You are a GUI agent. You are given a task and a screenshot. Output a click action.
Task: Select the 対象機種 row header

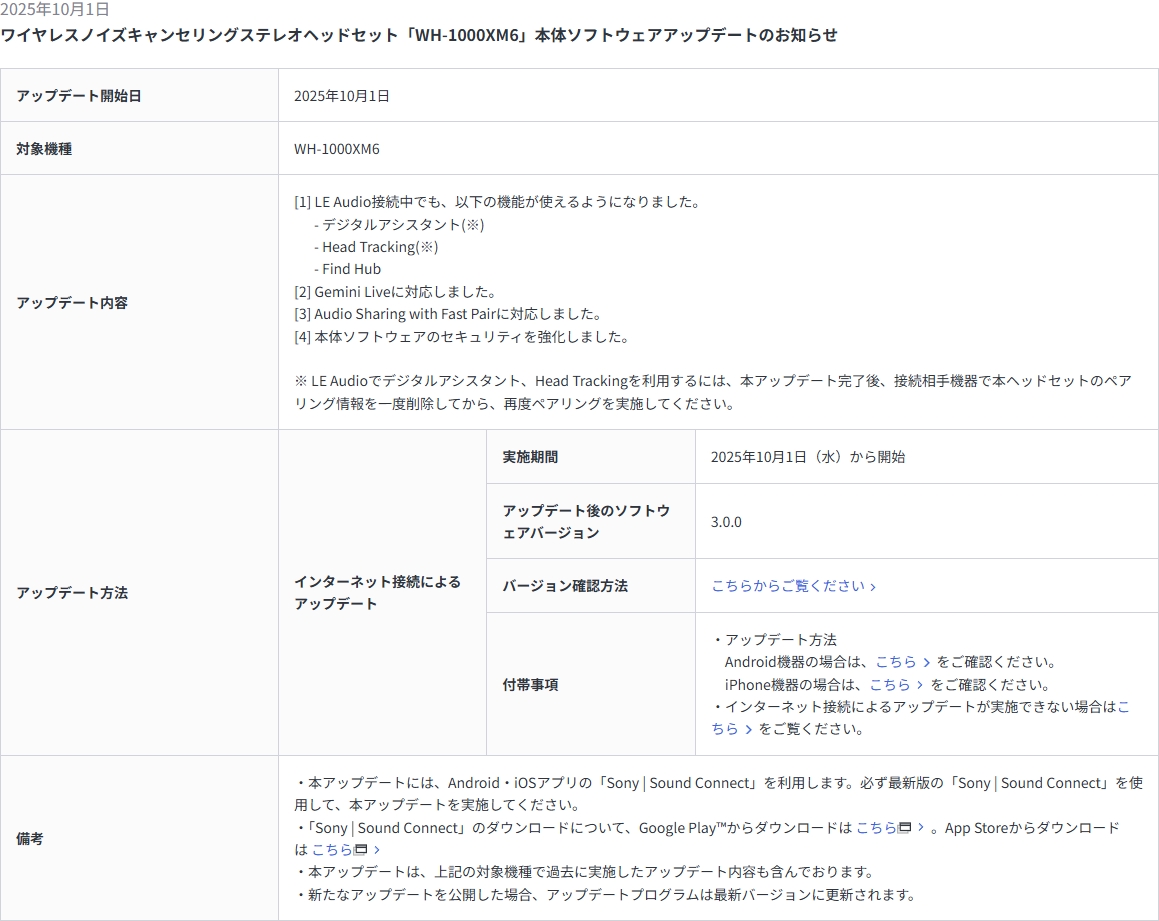click(44, 149)
